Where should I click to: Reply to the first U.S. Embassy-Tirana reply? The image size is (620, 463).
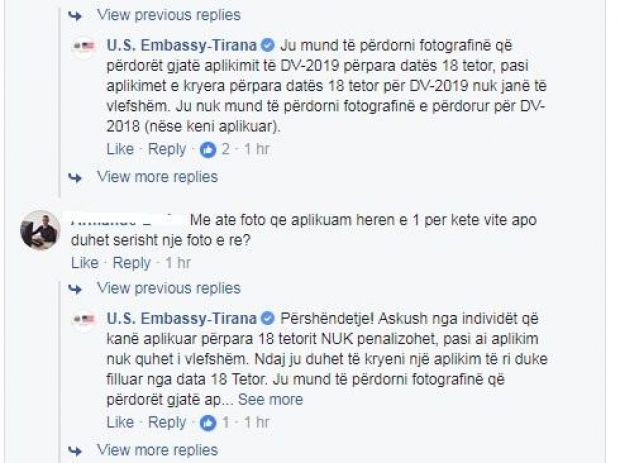pos(166,149)
